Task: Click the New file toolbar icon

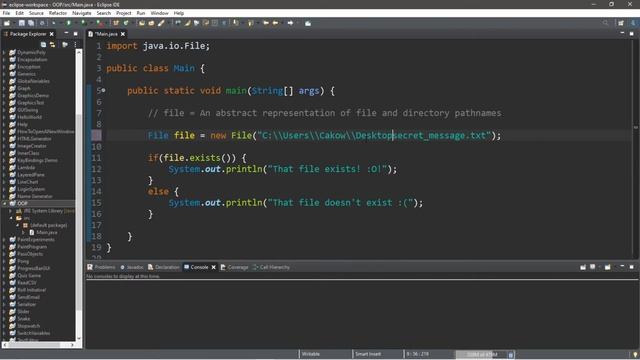Action: point(7,23)
